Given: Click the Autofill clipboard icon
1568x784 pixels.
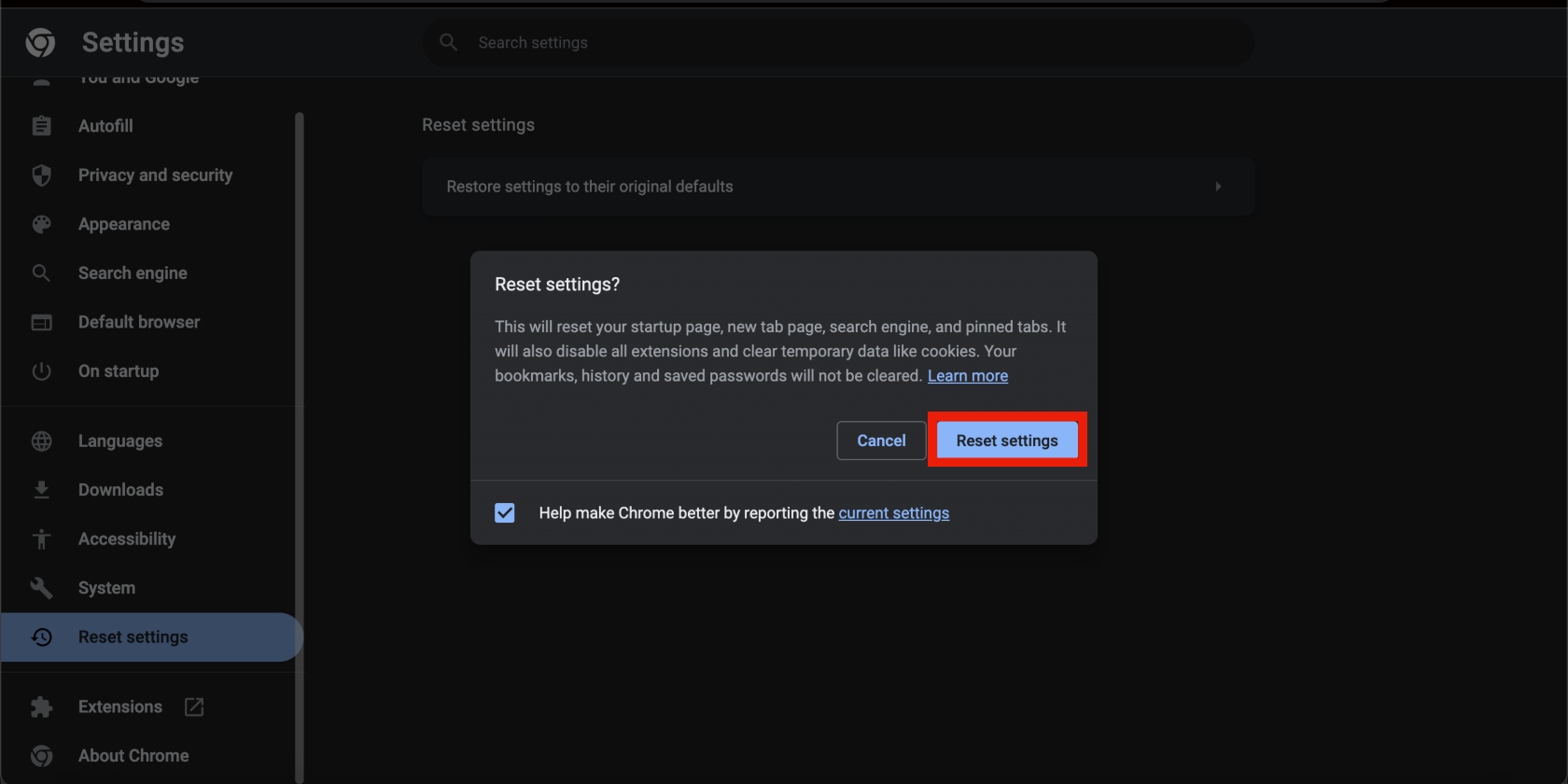Looking at the screenshot, I should pos(41,126).
